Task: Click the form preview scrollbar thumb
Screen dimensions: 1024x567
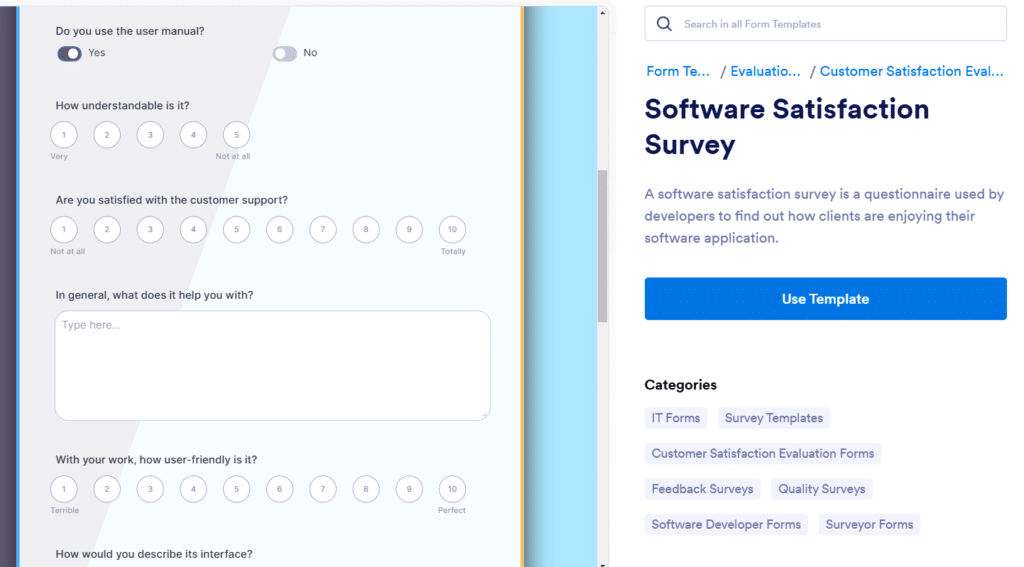Action: pos(602,246)
